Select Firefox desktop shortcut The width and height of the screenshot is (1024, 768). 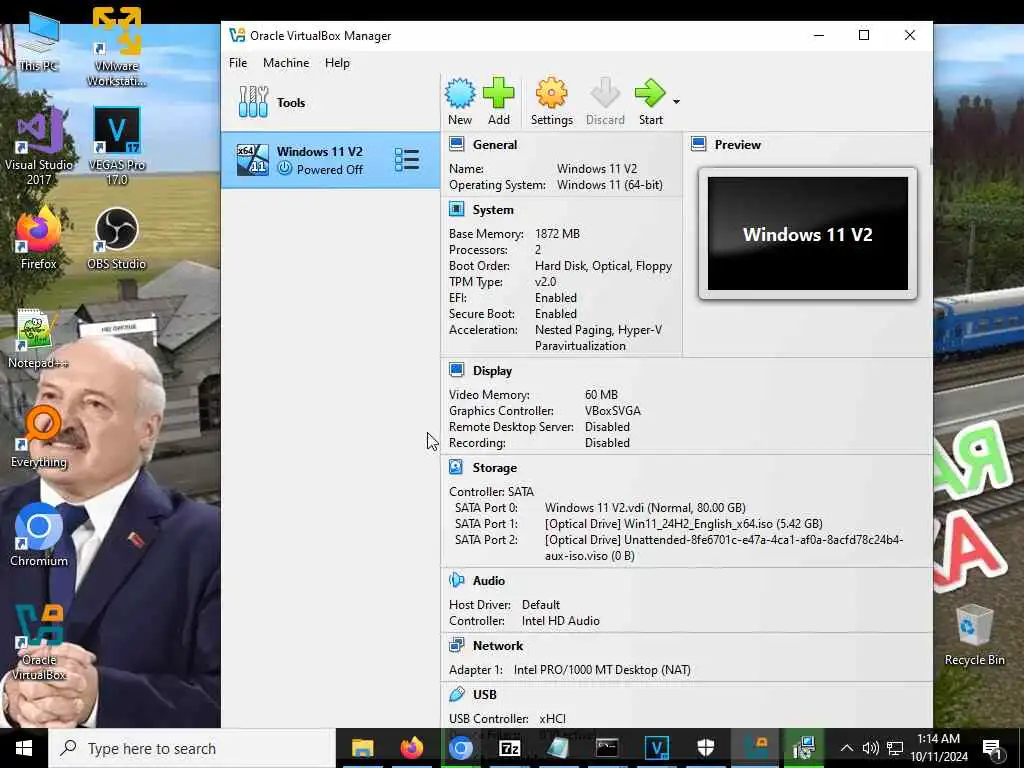[38, 238]
